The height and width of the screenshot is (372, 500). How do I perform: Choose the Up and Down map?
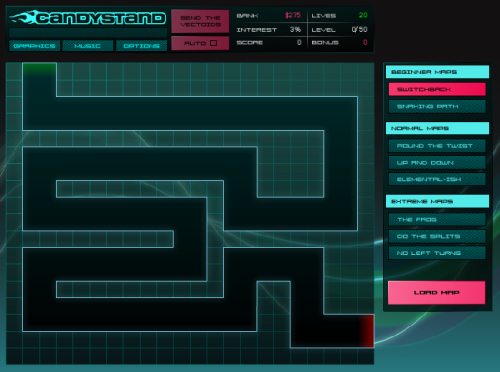pyautogui.click(x=437, y=163)
